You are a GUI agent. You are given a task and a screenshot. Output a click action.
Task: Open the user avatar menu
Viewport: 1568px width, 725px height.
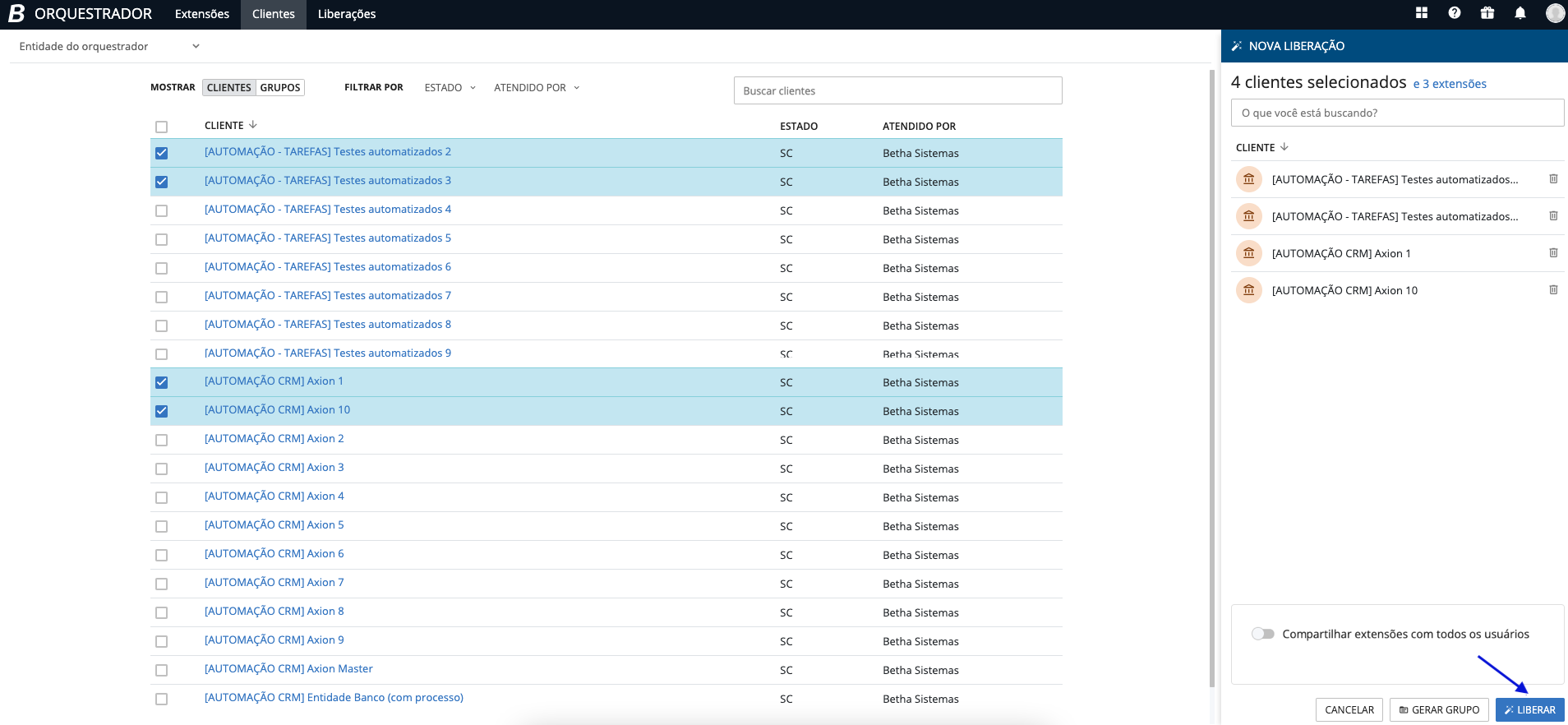point(1555,13)
